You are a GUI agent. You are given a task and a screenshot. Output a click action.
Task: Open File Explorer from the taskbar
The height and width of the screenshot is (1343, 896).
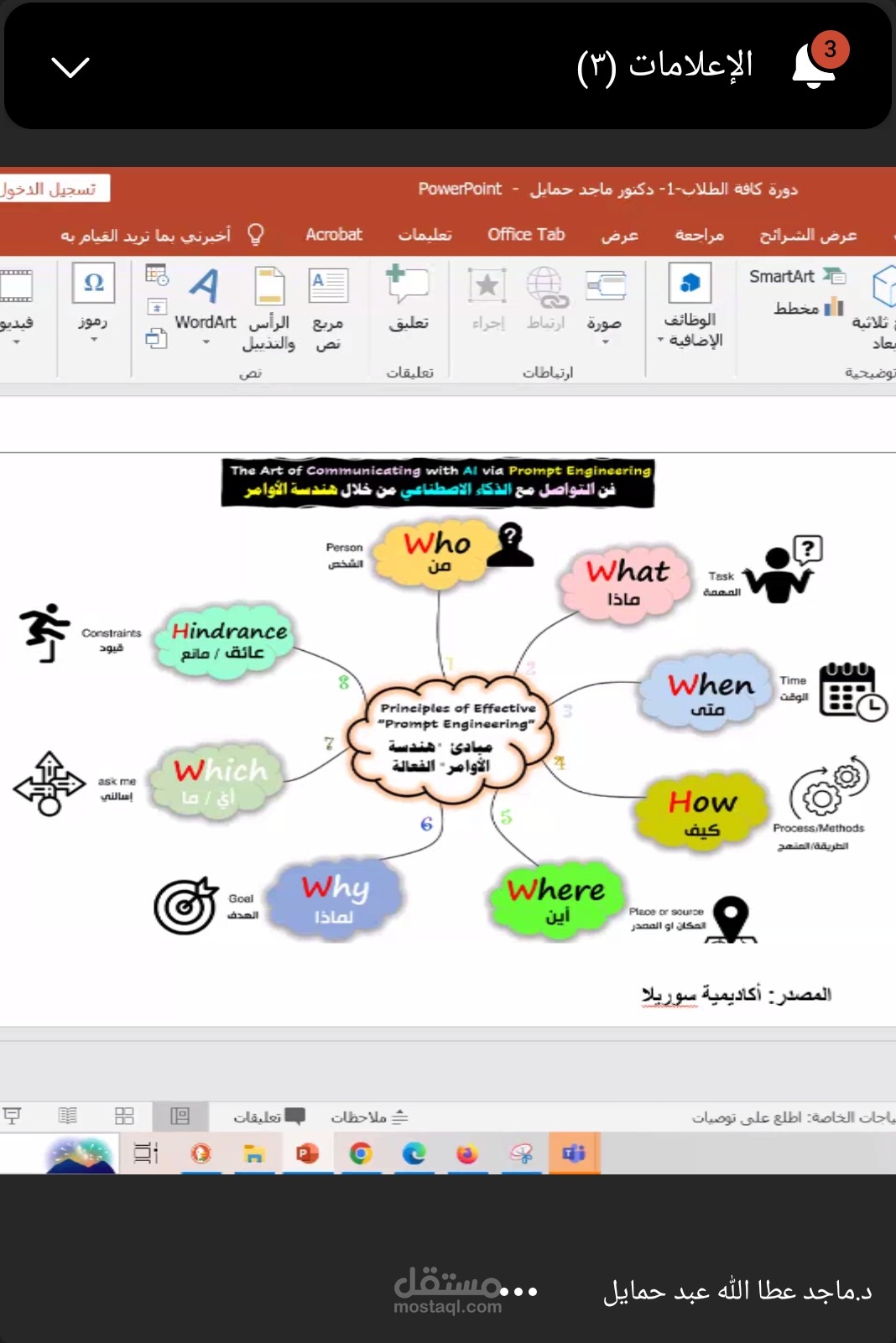pyautogui.click(x=253, y=1153)
